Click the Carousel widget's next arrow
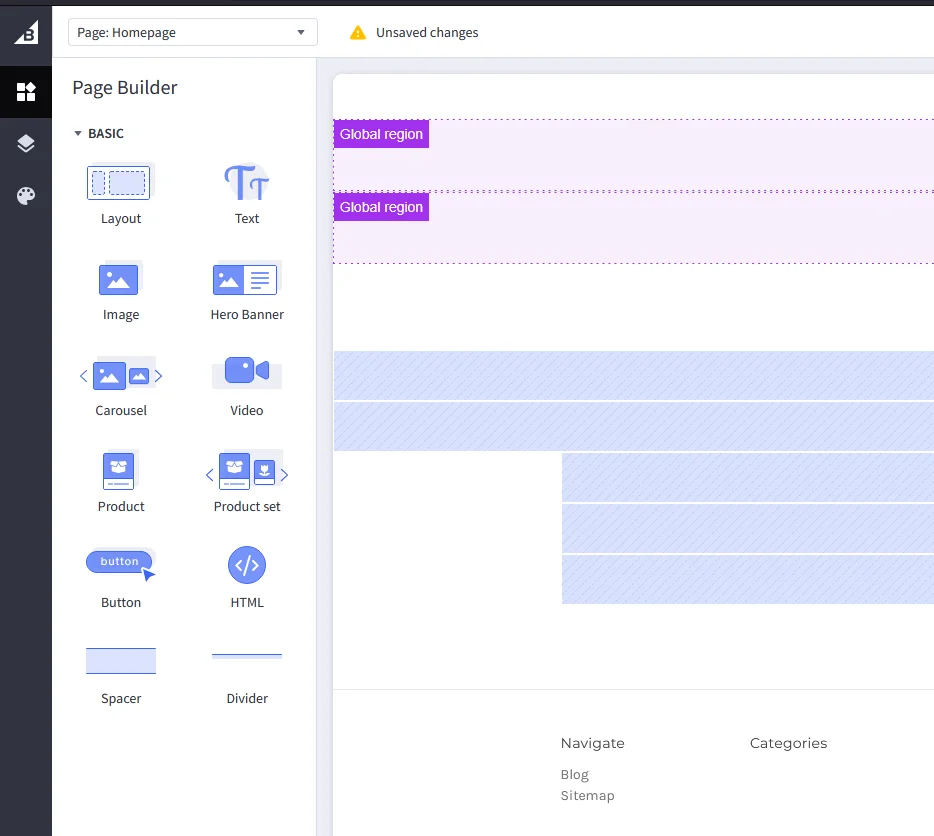 pyautogui.click(x=158, y=375)
